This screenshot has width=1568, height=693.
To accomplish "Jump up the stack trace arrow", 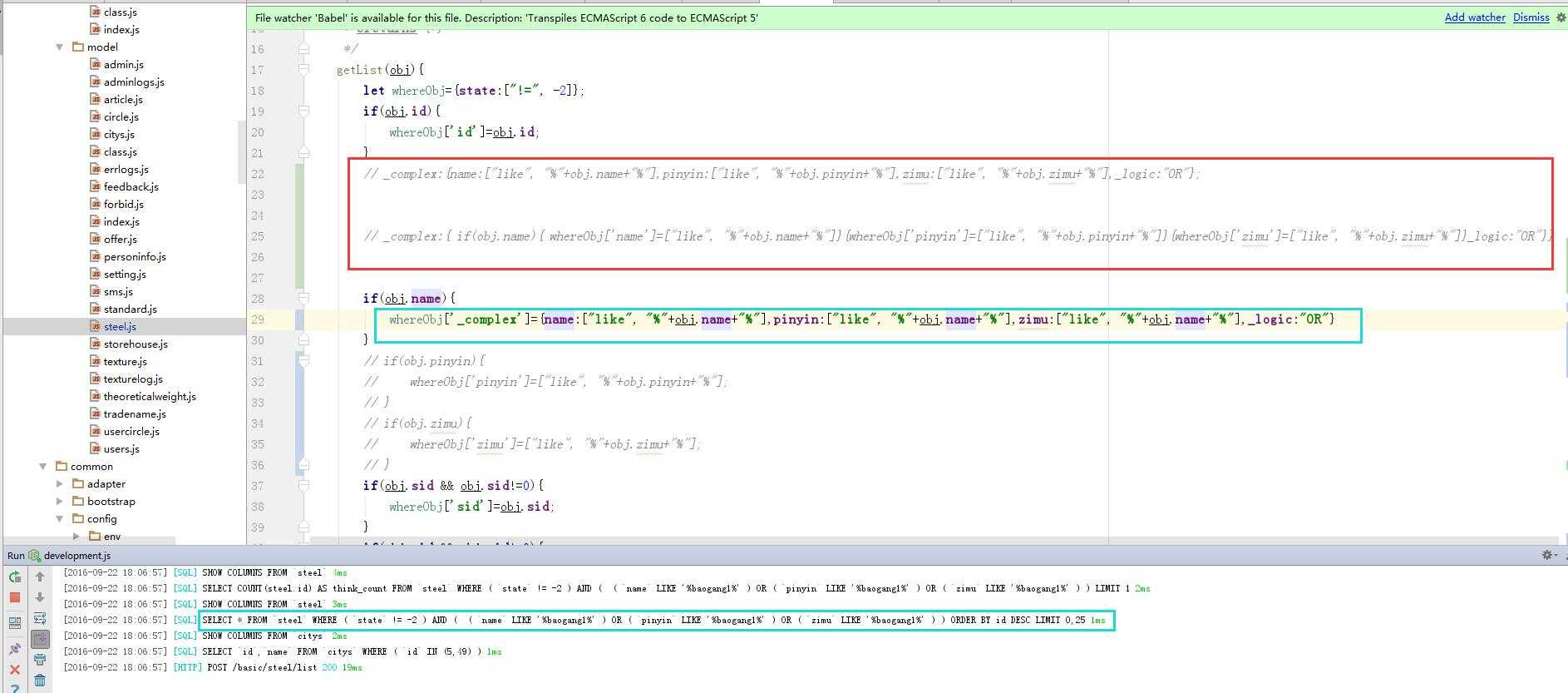I will (40, 577).
